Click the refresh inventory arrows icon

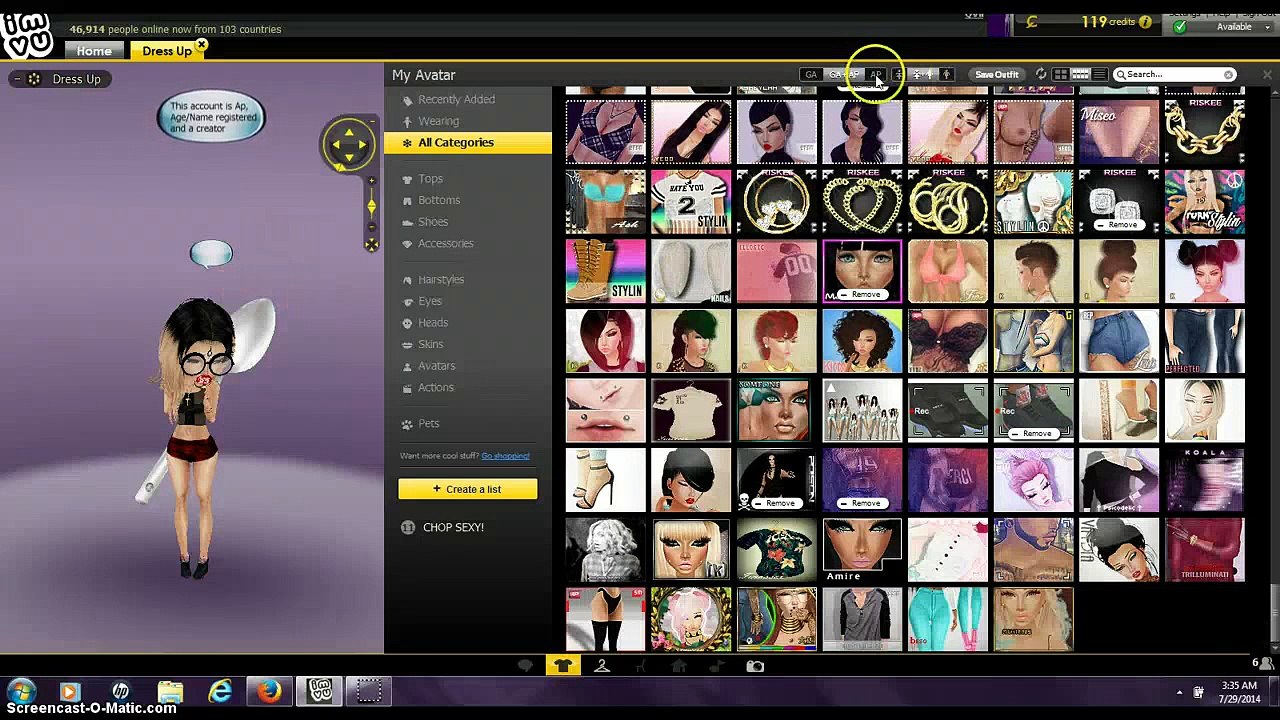click(x=1041, y=74)
